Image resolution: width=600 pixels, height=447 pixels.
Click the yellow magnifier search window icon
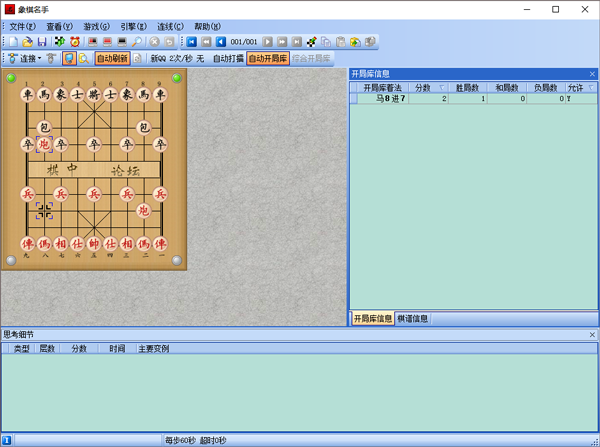tap(84, 59)
